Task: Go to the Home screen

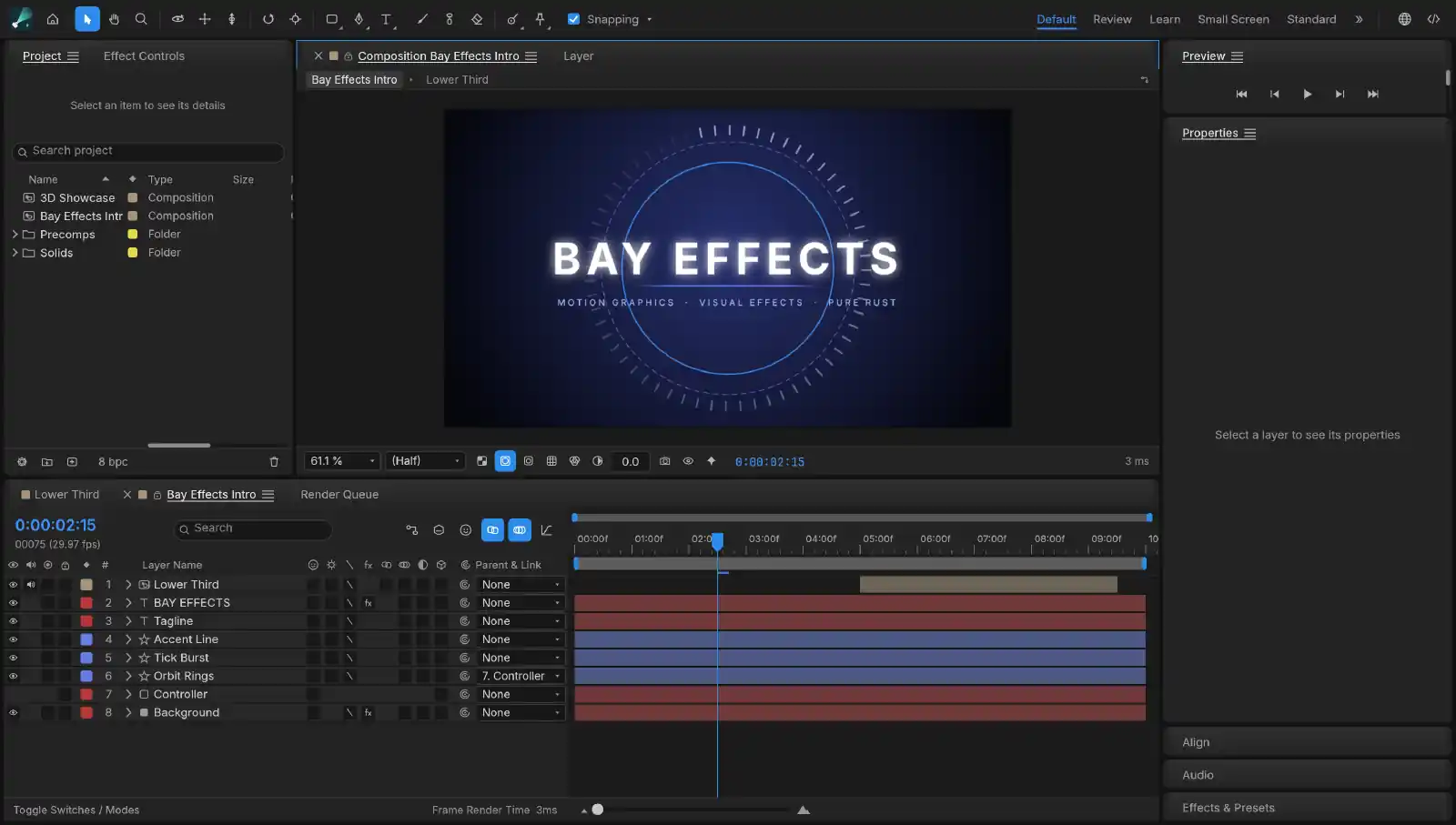Action: click(53, 19)
